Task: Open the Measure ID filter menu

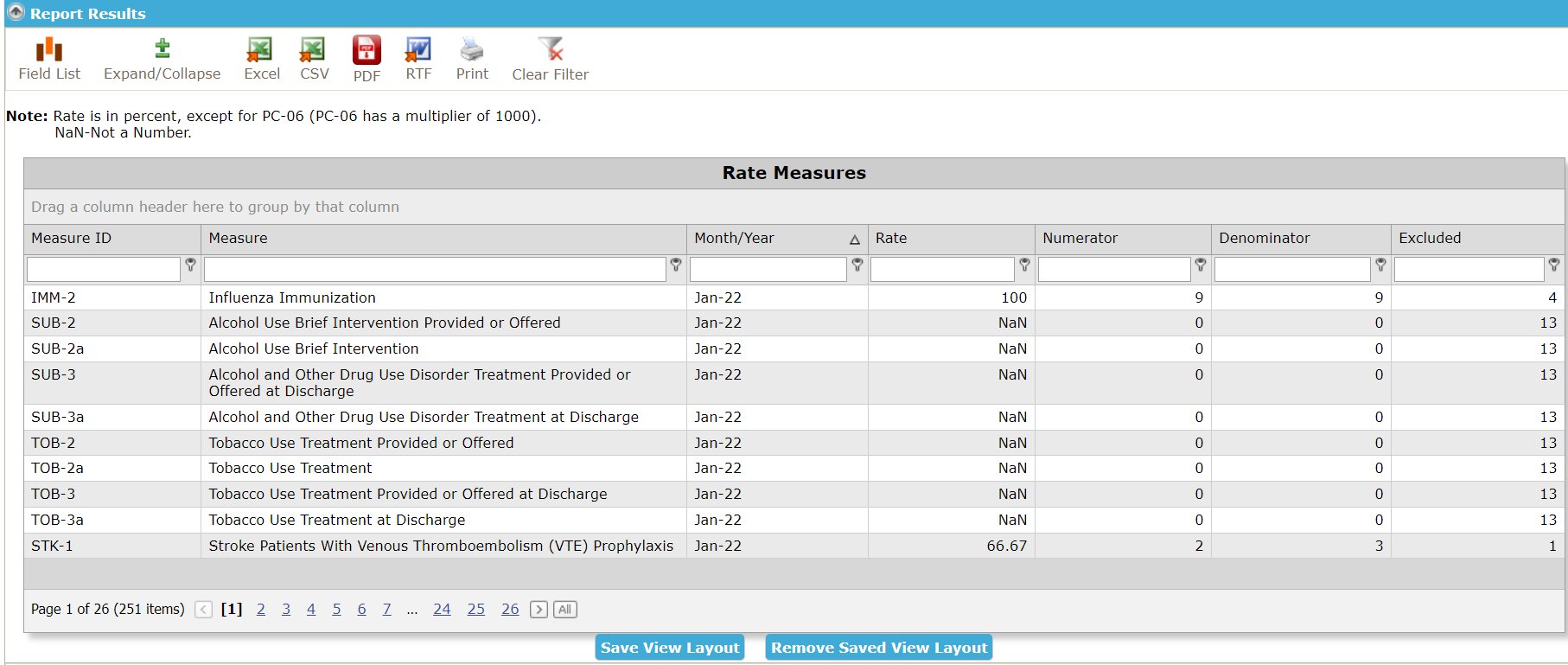Action: click(191, 265)
